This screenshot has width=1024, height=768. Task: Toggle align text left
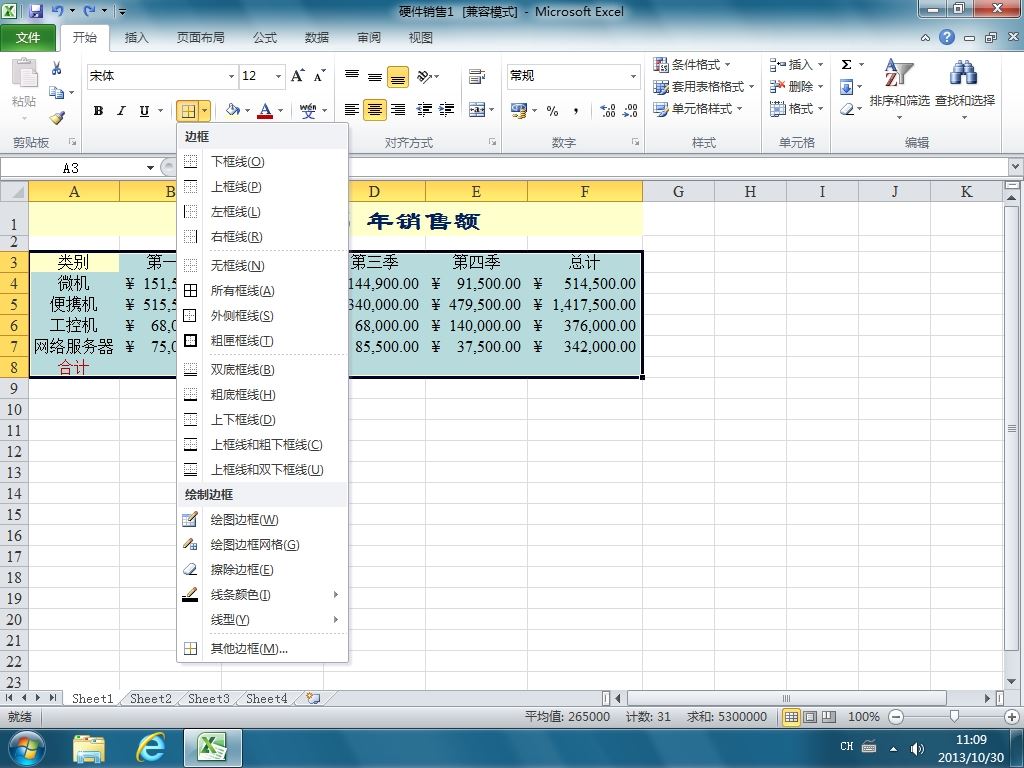pos(351,110)
